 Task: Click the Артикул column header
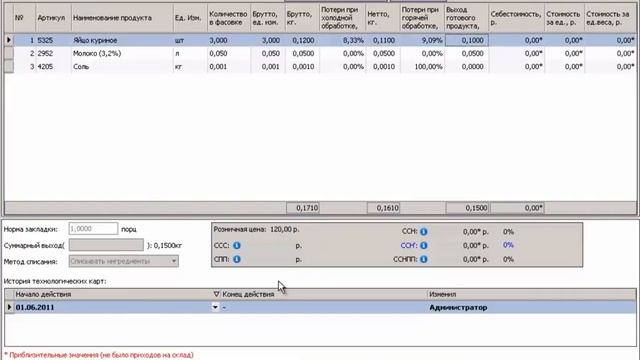click(x=53, y=18)
